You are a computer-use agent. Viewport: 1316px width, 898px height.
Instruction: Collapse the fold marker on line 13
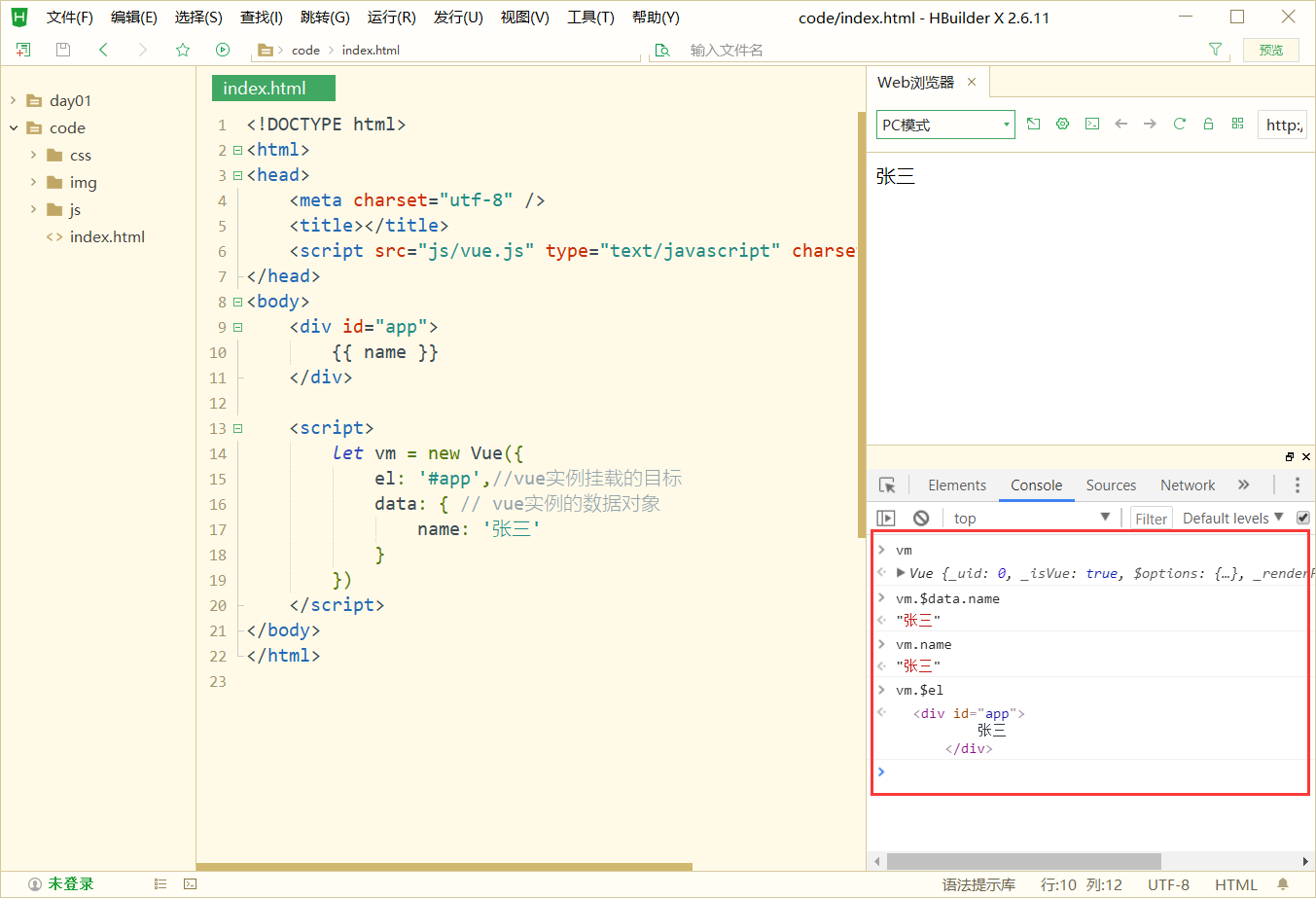237,428
